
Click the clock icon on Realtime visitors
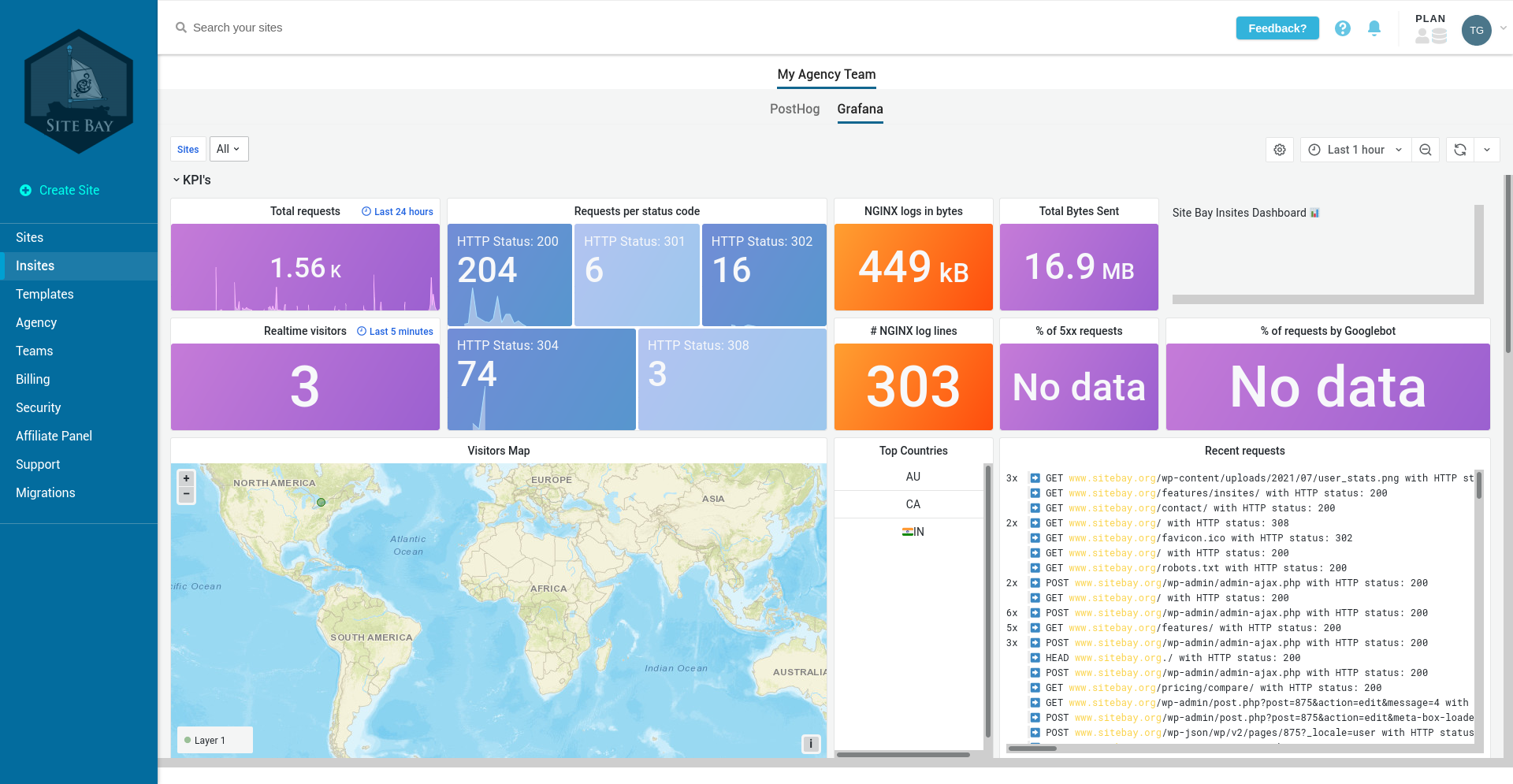(x=362, y=331)
